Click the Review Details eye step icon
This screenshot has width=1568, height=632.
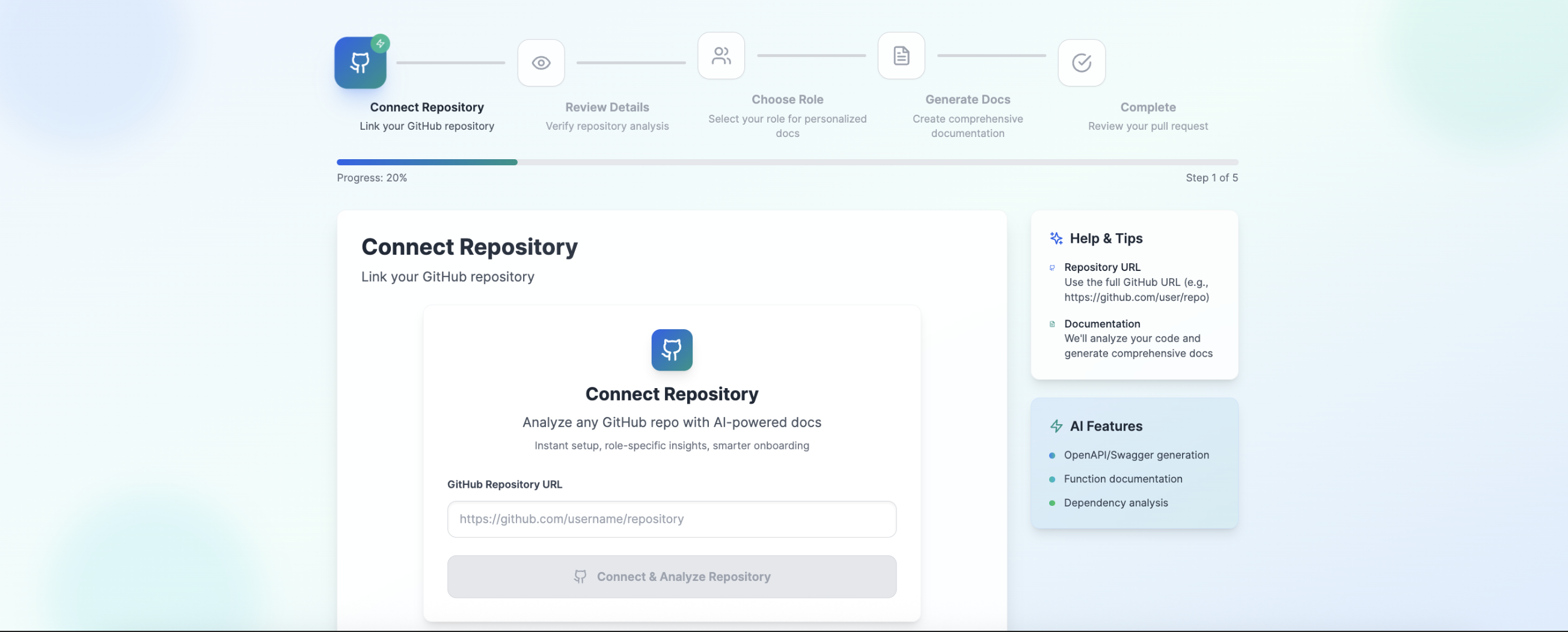coord(541,62)
